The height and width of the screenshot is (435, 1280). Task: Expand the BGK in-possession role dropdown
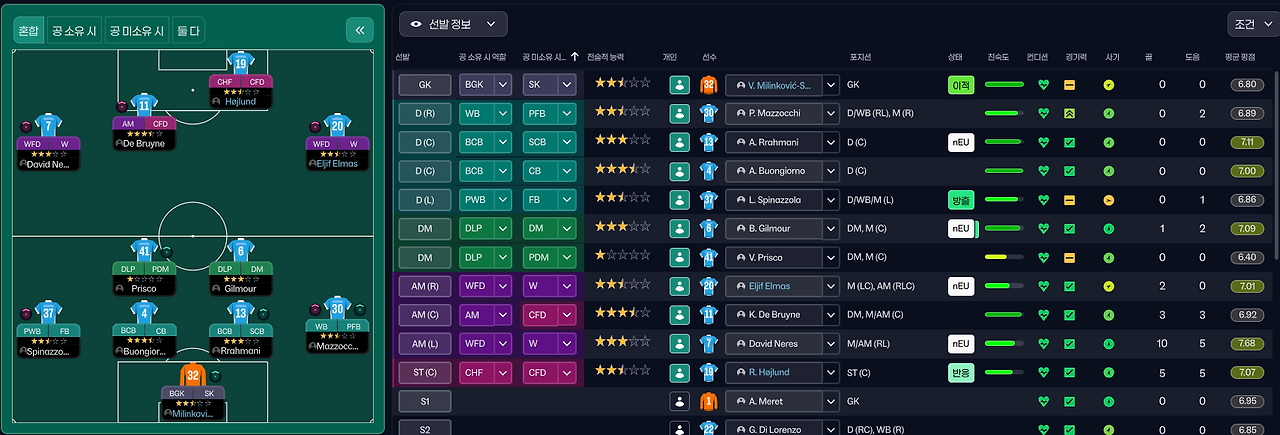(503, 85)
